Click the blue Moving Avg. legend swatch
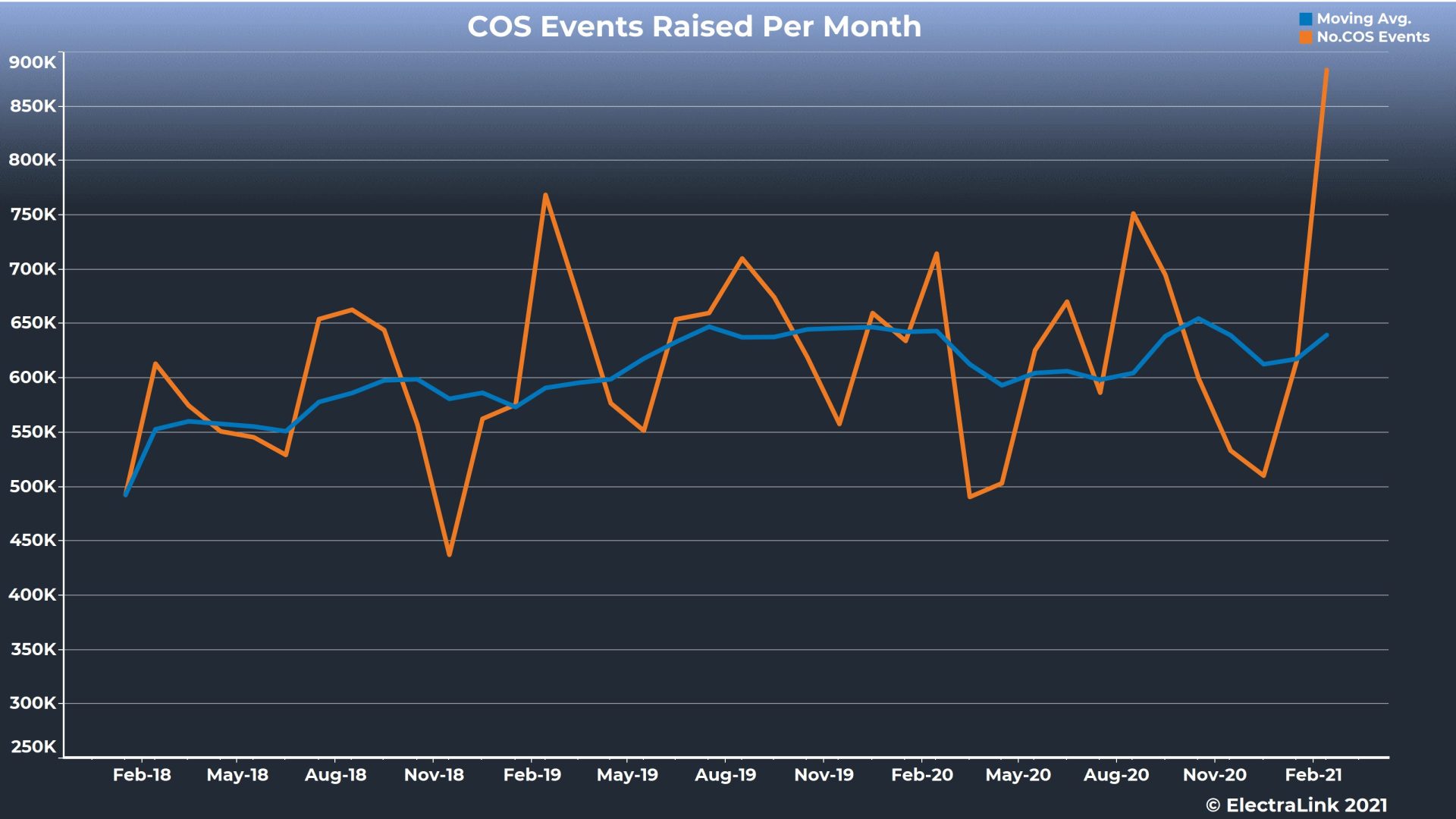Screen dimensions: 1456x819 [x=1306, y=17]
